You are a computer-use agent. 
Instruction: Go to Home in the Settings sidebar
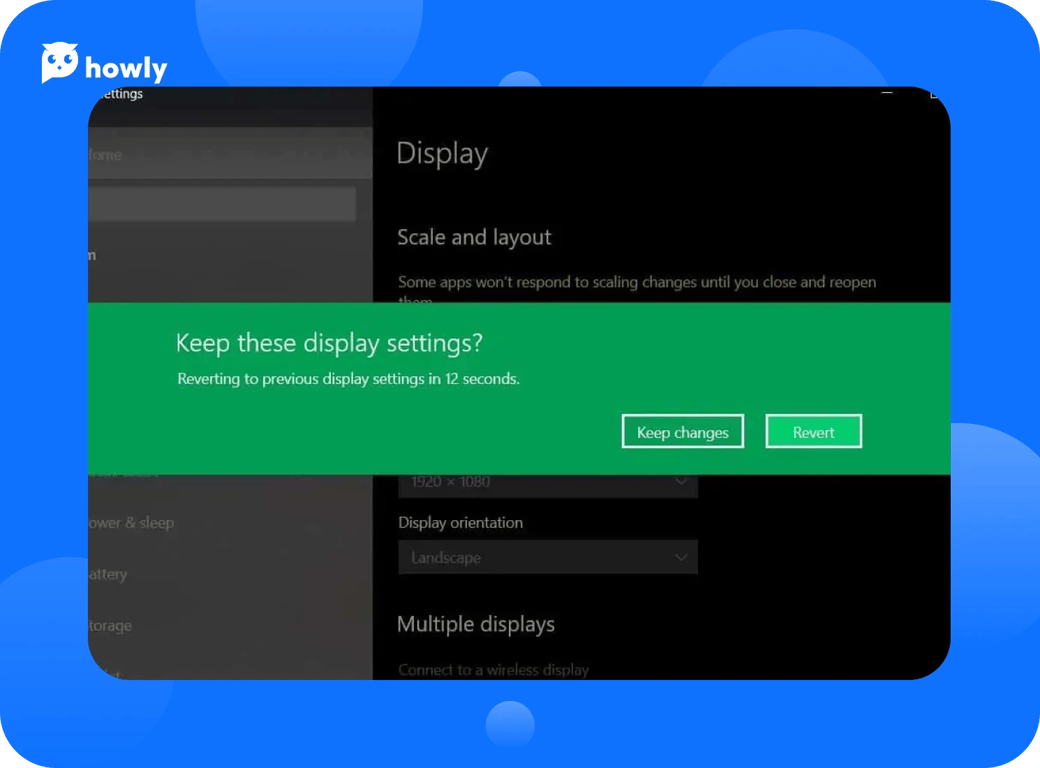pos(105,155)
